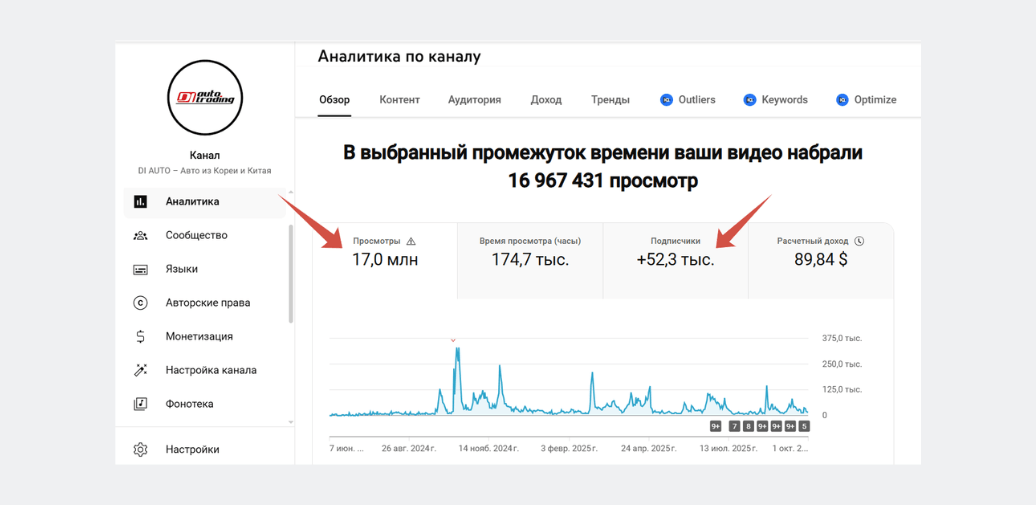Click the sidebar scrollbar's down arrow
The width and height of the screenshot is (1036, 505).
click(x=291, y=421)
